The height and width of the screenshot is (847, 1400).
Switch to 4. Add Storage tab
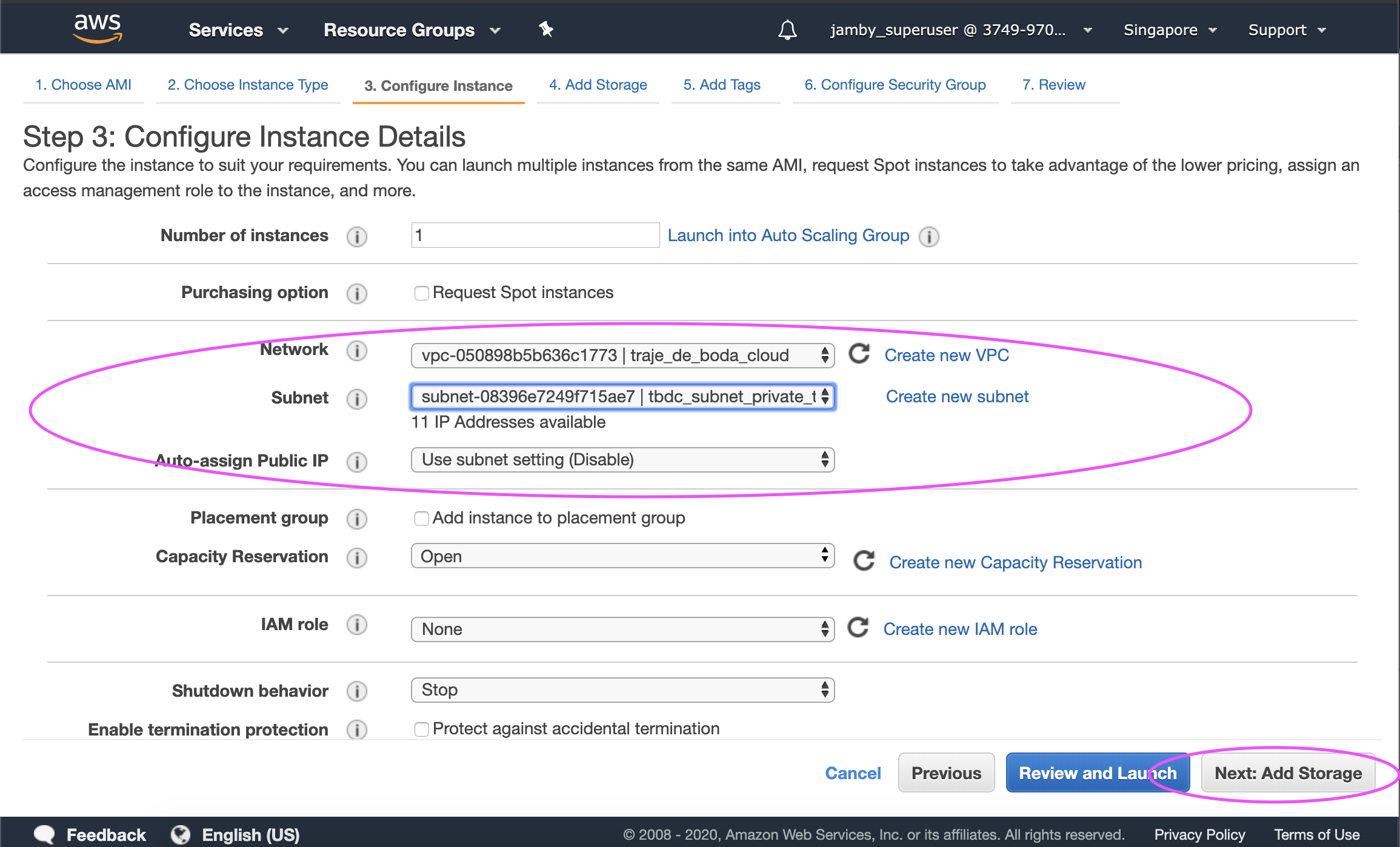[x=598, y=85]
